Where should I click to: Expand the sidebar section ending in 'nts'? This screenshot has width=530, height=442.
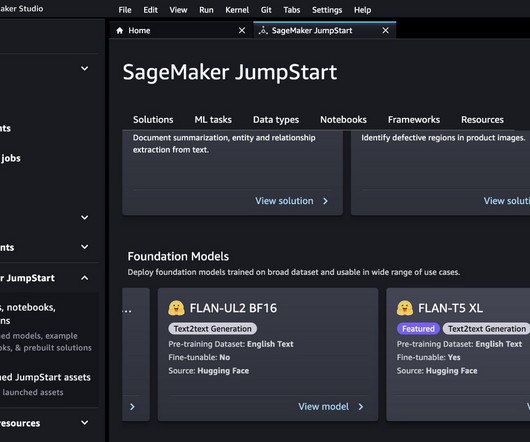[x=85, y=247]
